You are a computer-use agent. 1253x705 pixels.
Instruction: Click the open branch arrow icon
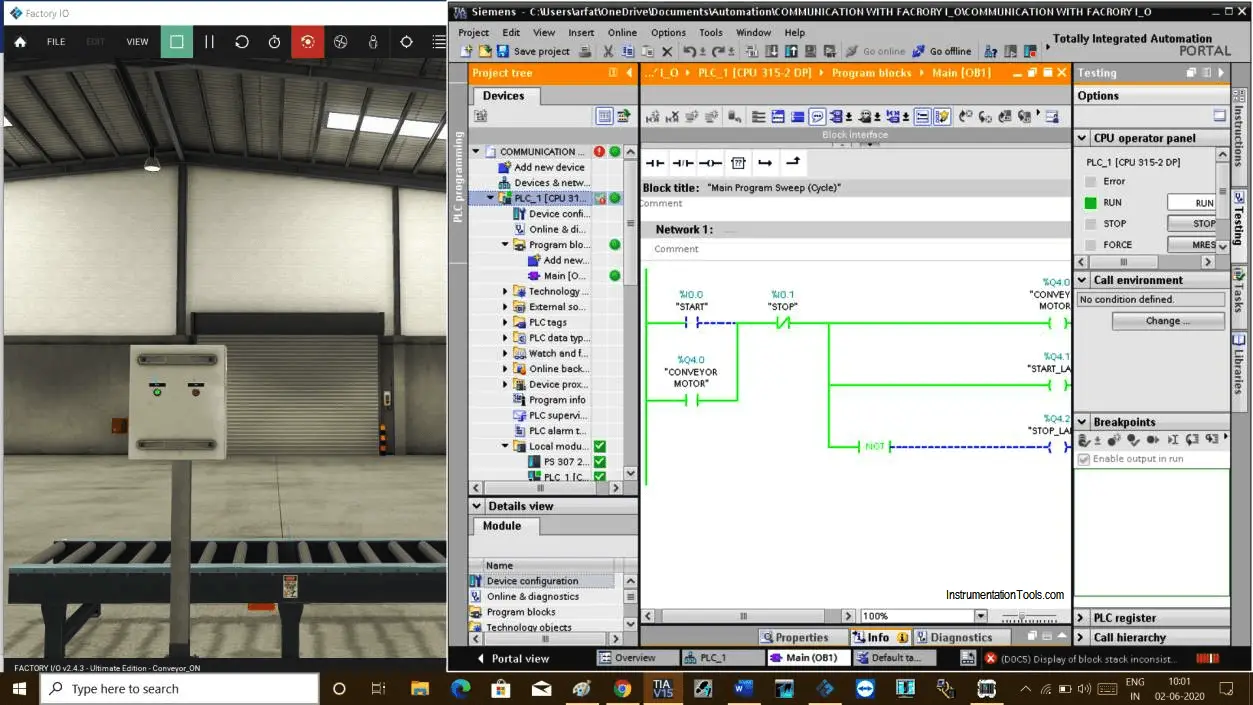765,162
